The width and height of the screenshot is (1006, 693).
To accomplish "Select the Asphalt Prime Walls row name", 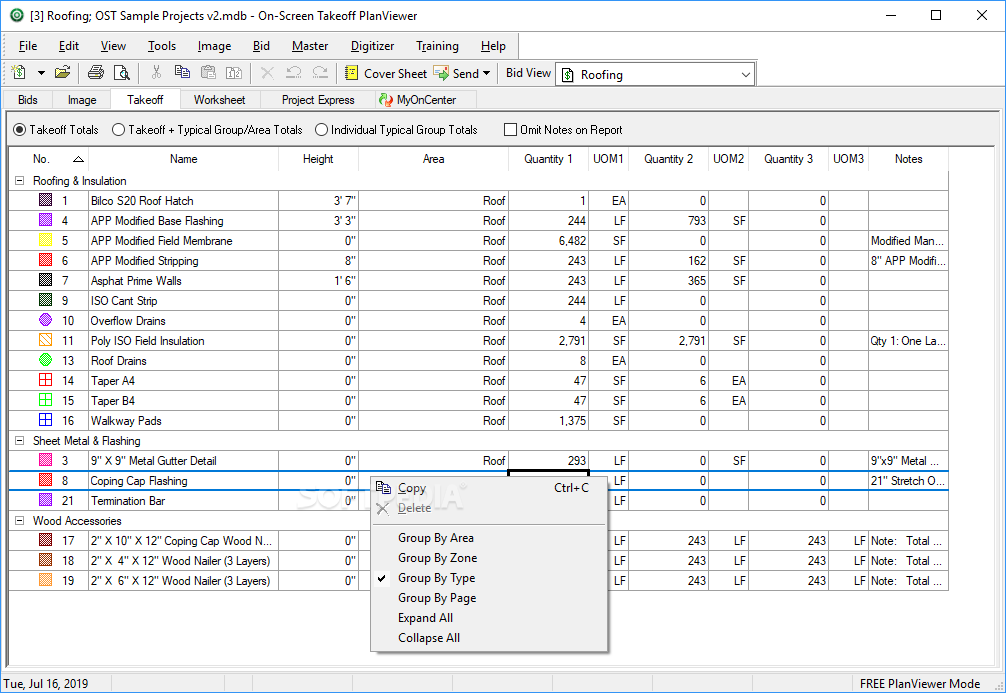I will 136,280.
